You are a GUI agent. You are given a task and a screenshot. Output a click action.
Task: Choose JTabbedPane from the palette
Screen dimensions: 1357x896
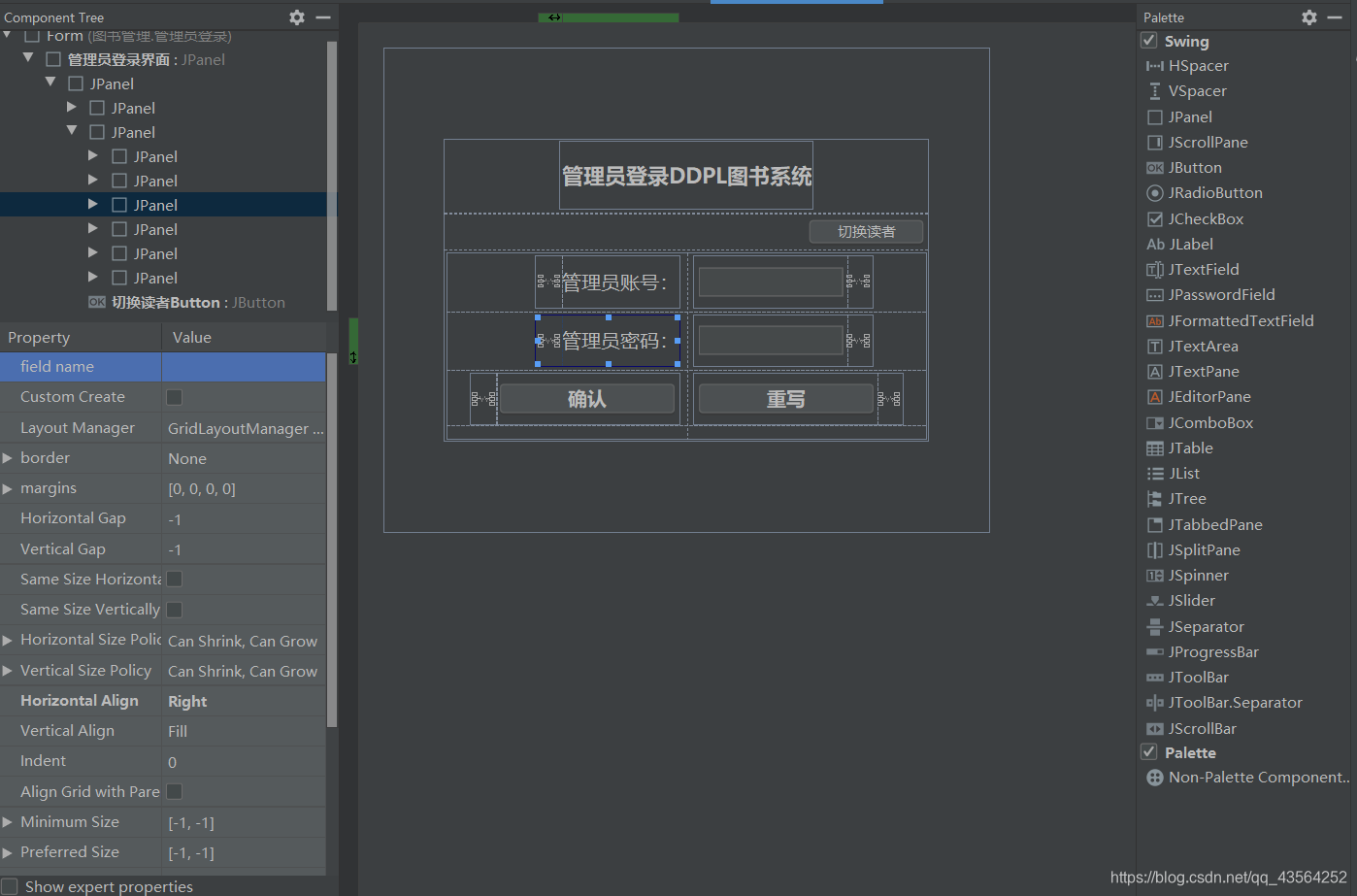click(1205, 525)
